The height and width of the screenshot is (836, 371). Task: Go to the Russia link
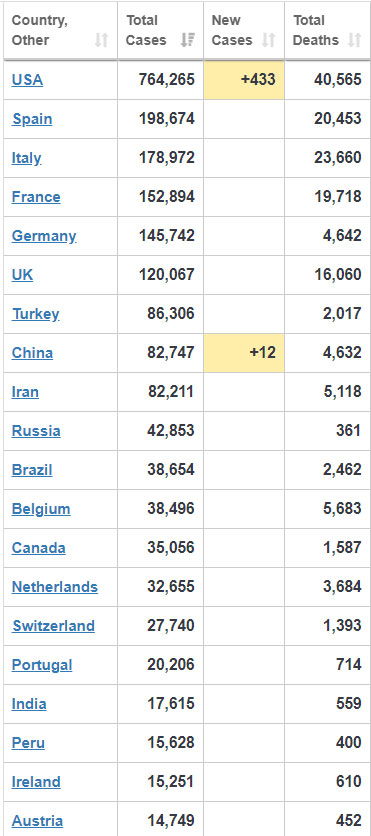coord(36,431)
